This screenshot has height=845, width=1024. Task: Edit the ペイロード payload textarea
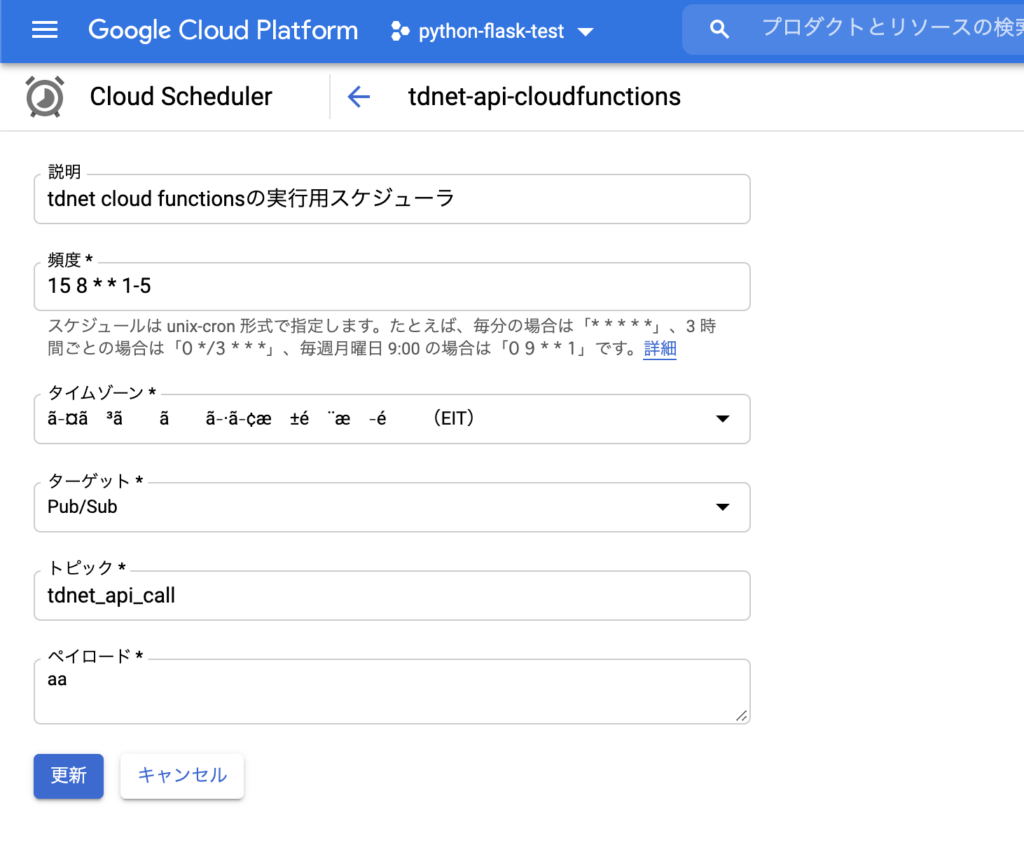click(392, 691)
